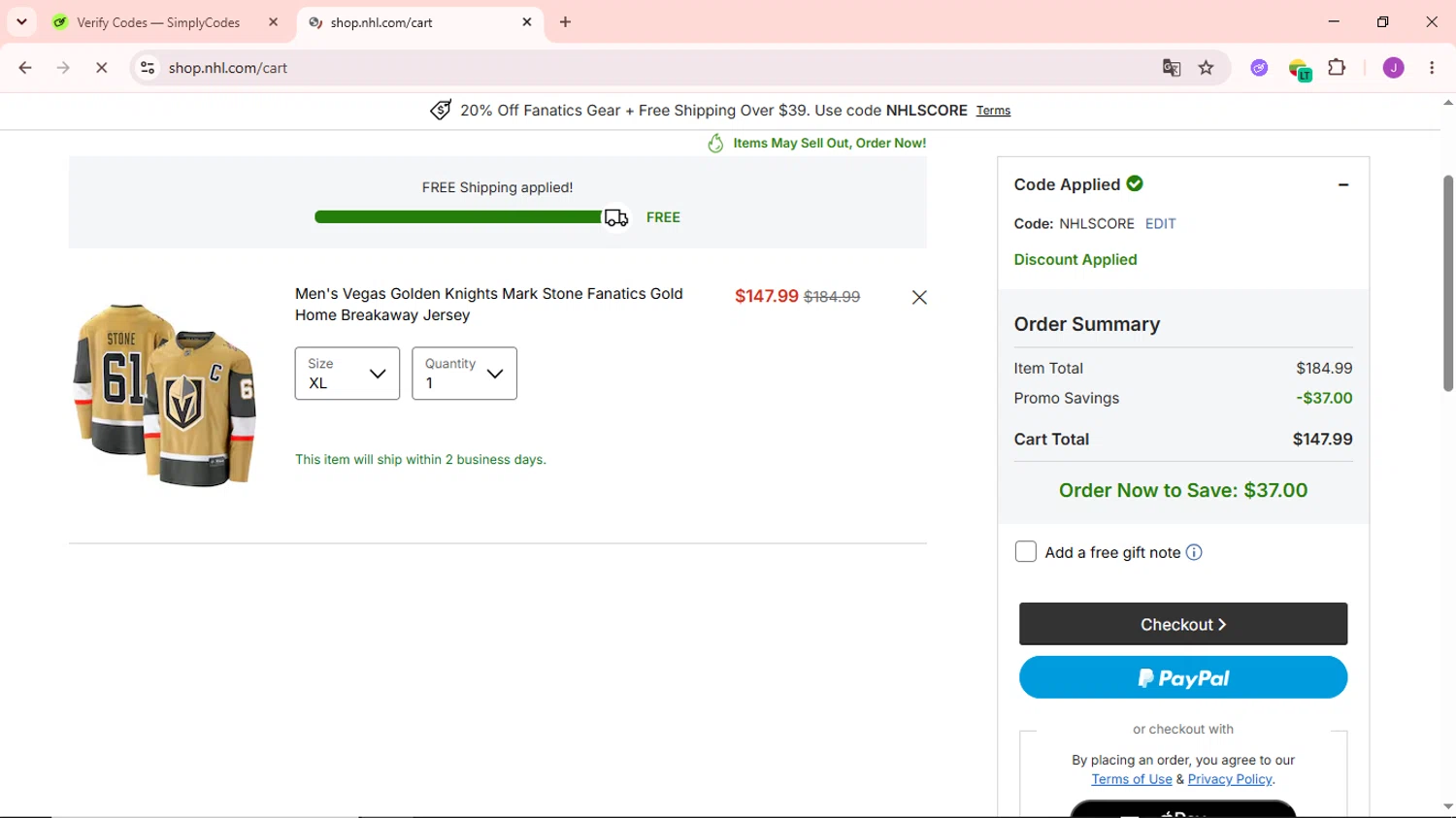Viewport: 1456px width, 818px height.
Task: Click the ships within 2 business days note
Action: 420,460
